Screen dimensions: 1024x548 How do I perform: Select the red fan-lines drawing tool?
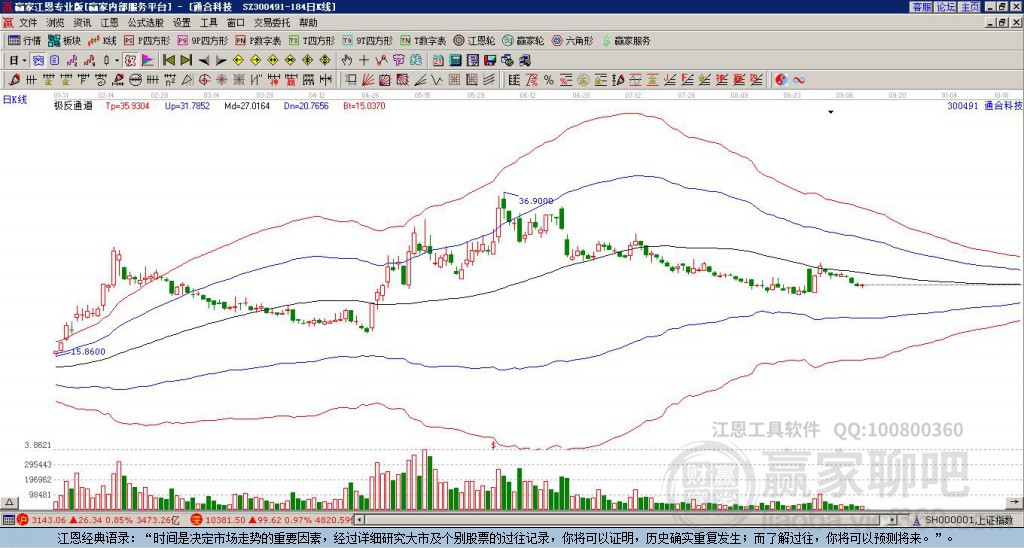[368, 80]
